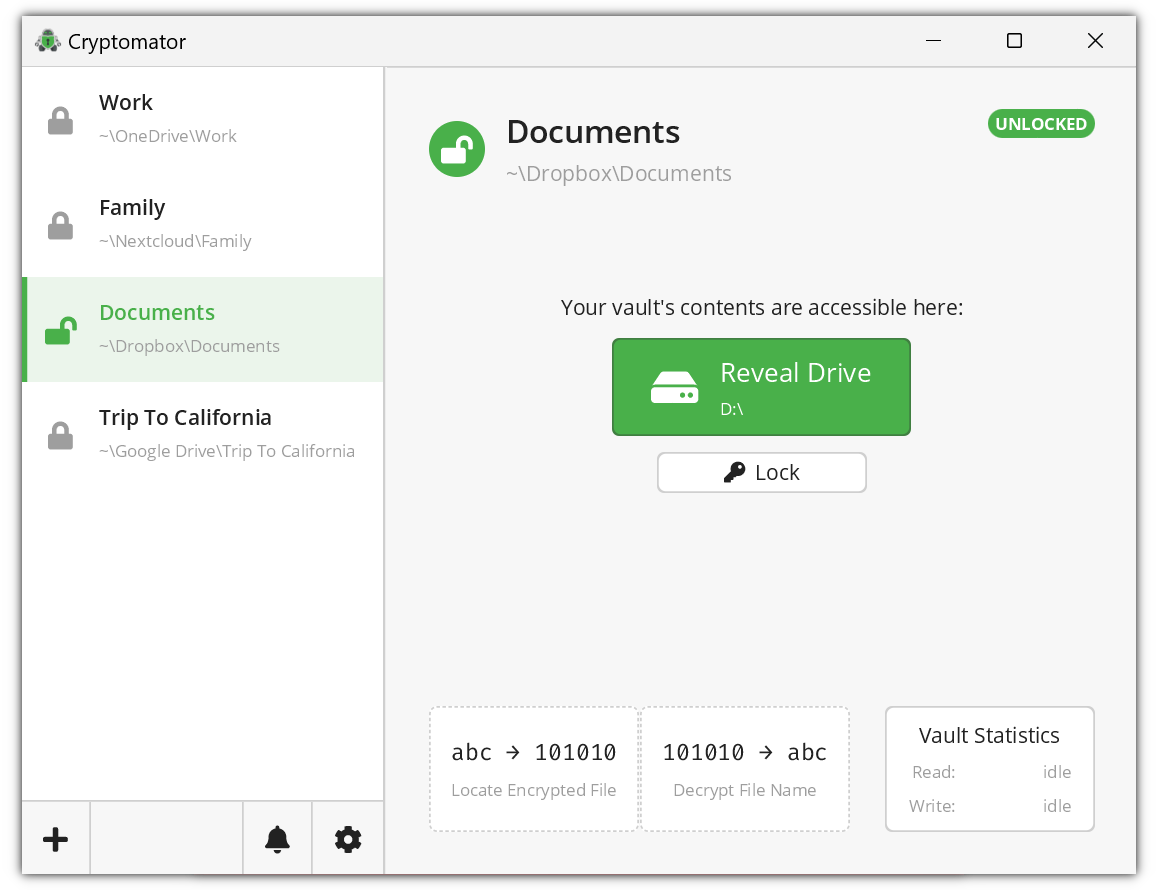
Task: Open Locate Encrypted File drop area
Action: tap(534, 769)
